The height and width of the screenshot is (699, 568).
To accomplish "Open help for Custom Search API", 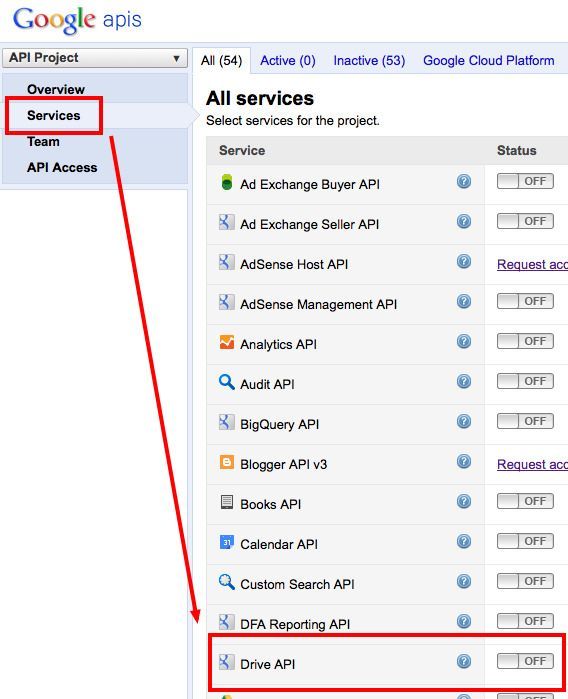I will click(464, 581).
